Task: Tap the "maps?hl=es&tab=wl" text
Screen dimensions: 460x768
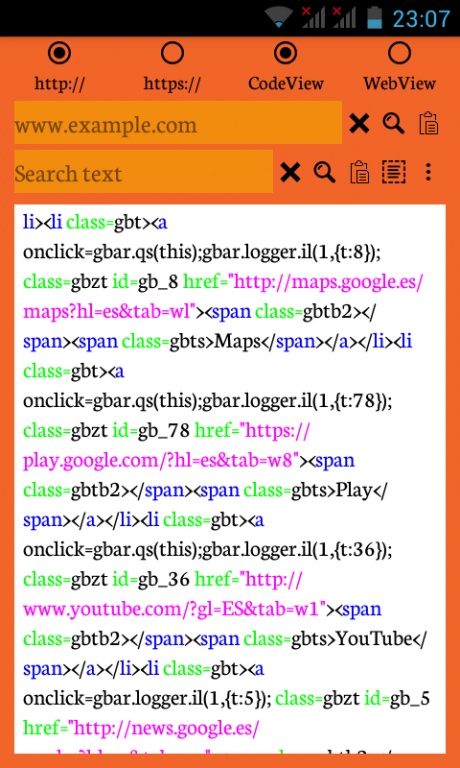Action: point(110,312)
